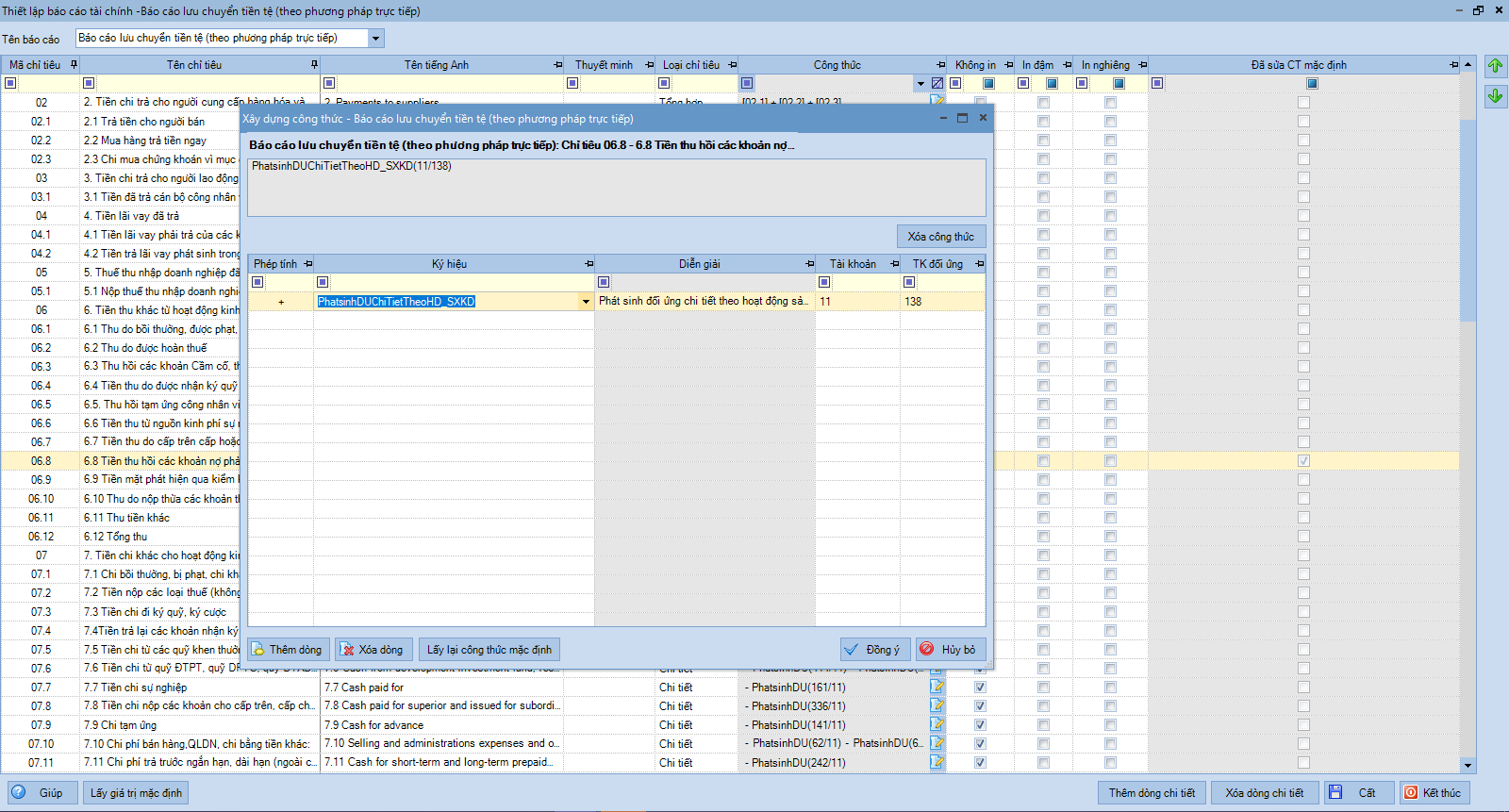Toggle the Không in filter-row checkbox
The image size is (1509, 812).
point(988,83)
